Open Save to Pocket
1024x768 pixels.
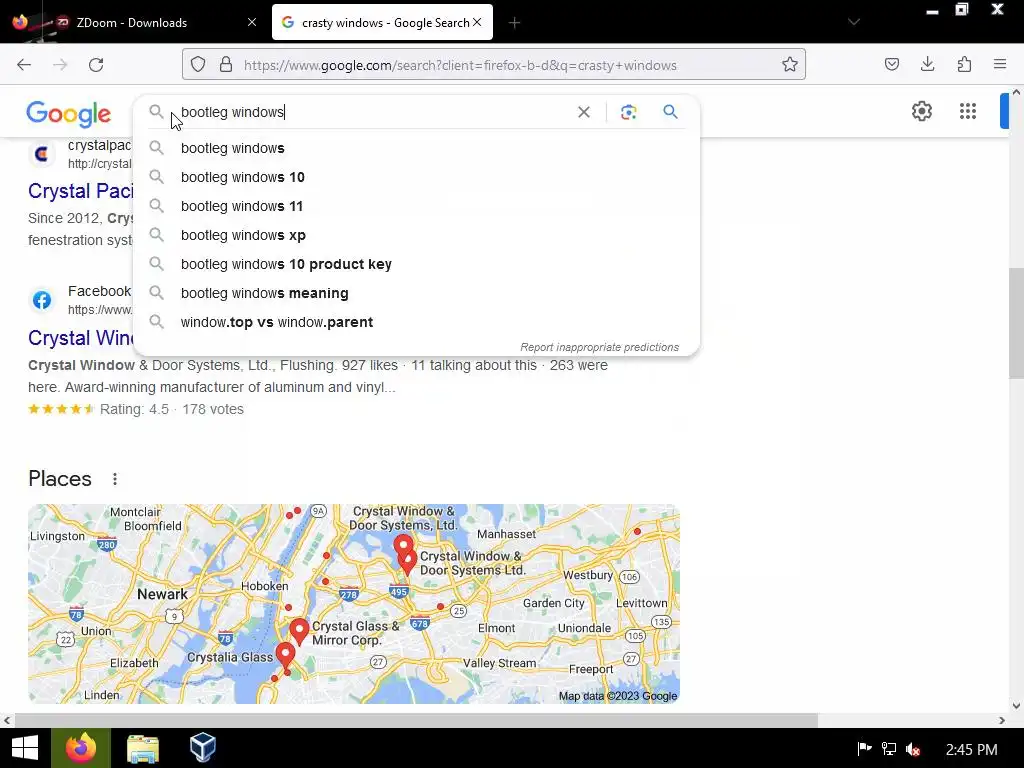tap(892, 65)
